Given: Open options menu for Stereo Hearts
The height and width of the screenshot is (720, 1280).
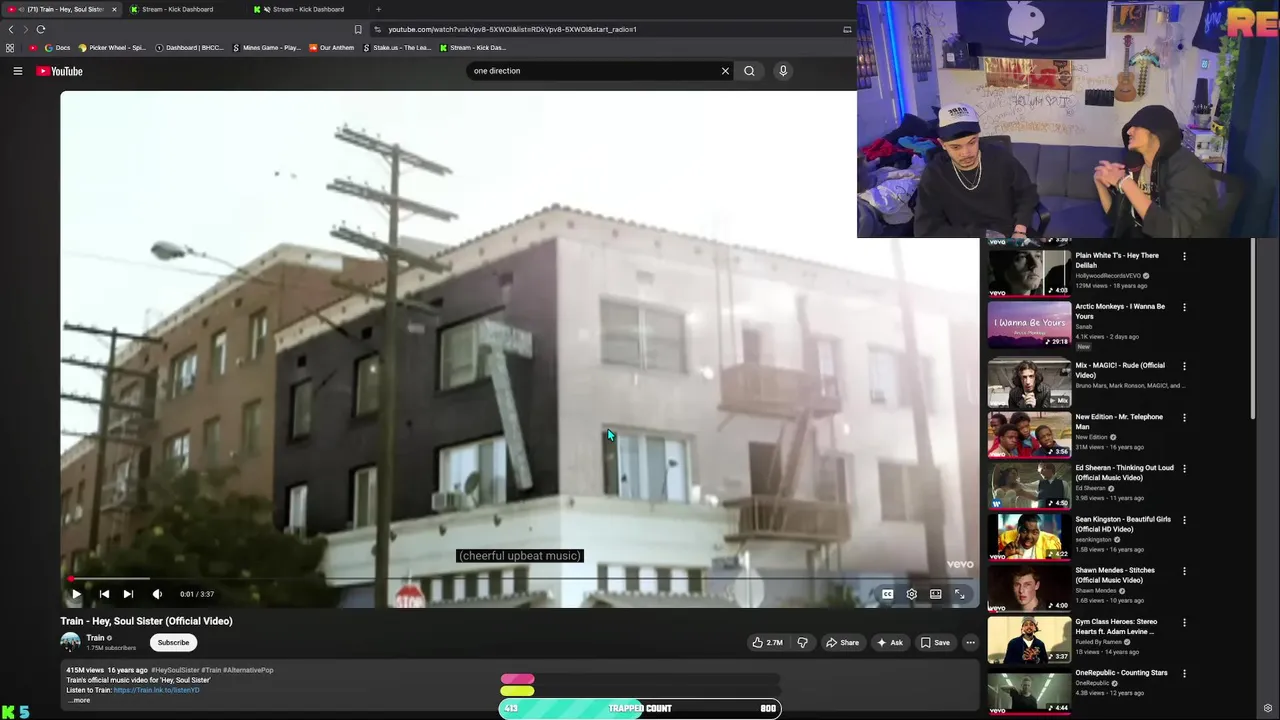Looking at the screenshot, I should [x=1184, y=622].
